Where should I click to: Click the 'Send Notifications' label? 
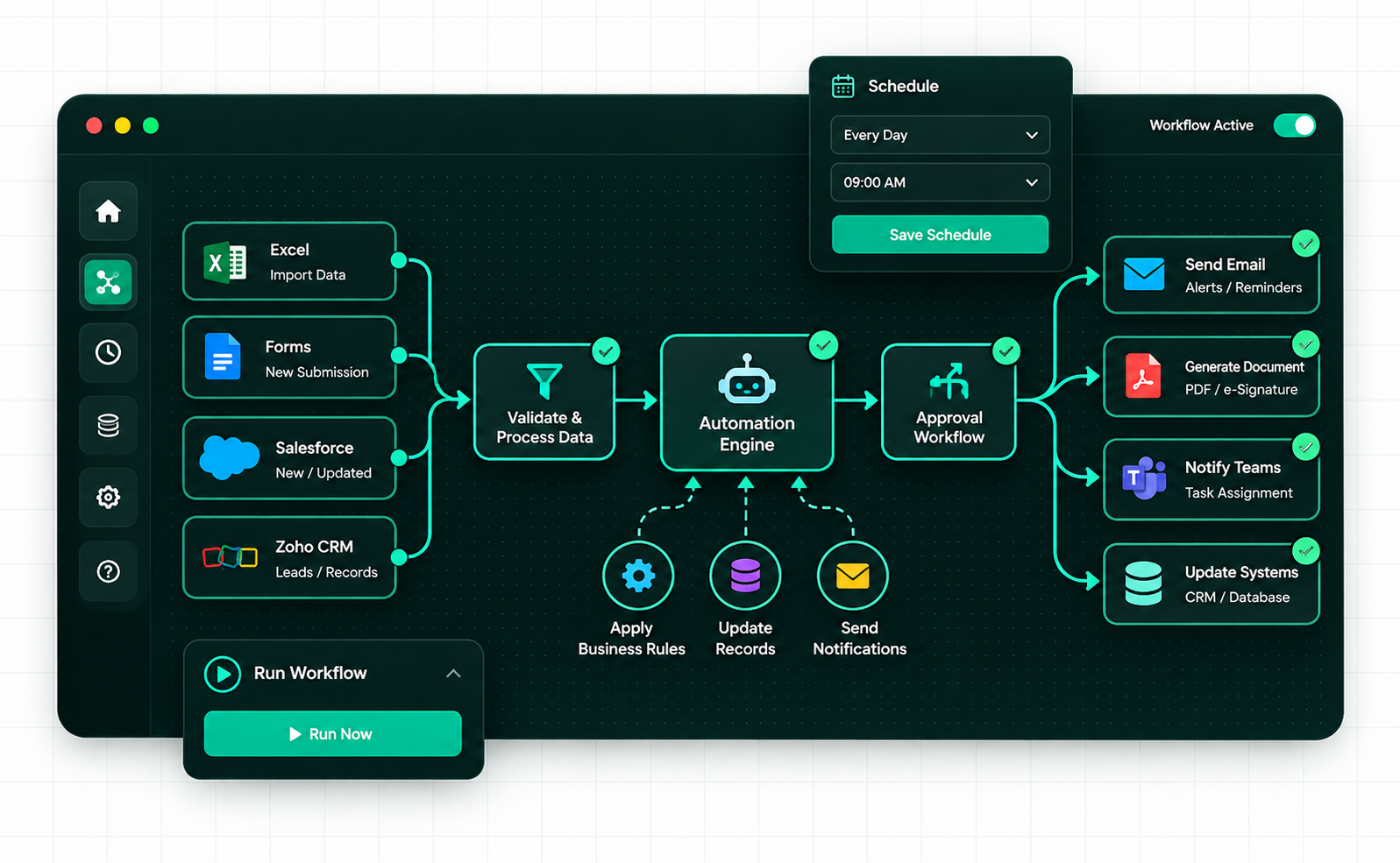pos(859,639)
